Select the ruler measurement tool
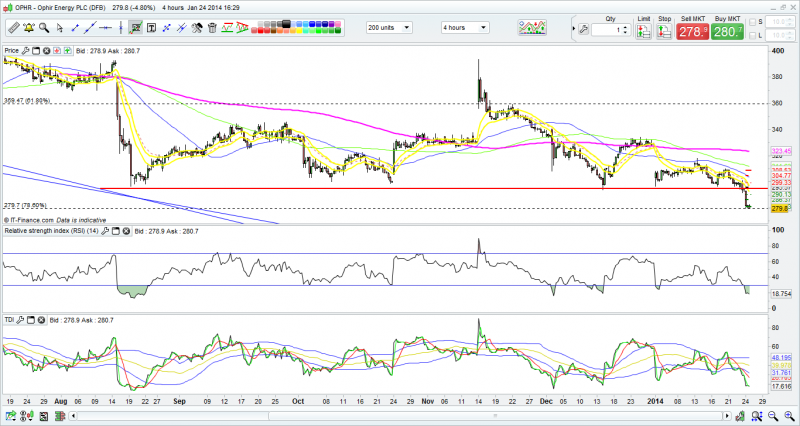 click(x=13, y=27)
